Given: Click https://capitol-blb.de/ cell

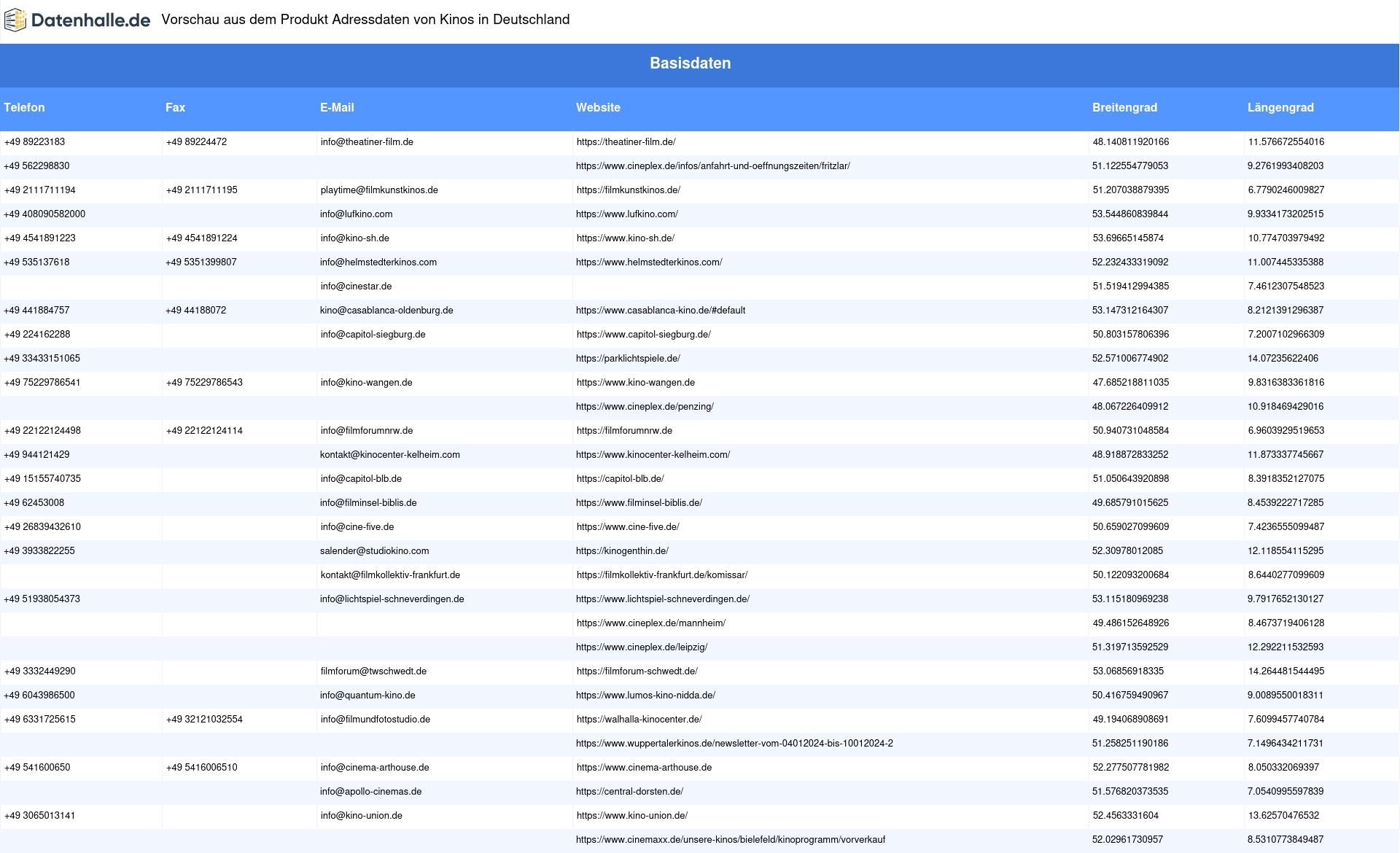Looking at the screenshot, I should coord(620,479).
